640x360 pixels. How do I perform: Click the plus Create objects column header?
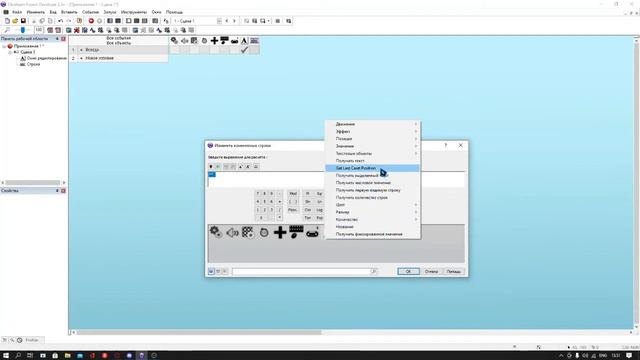(214, 40)
